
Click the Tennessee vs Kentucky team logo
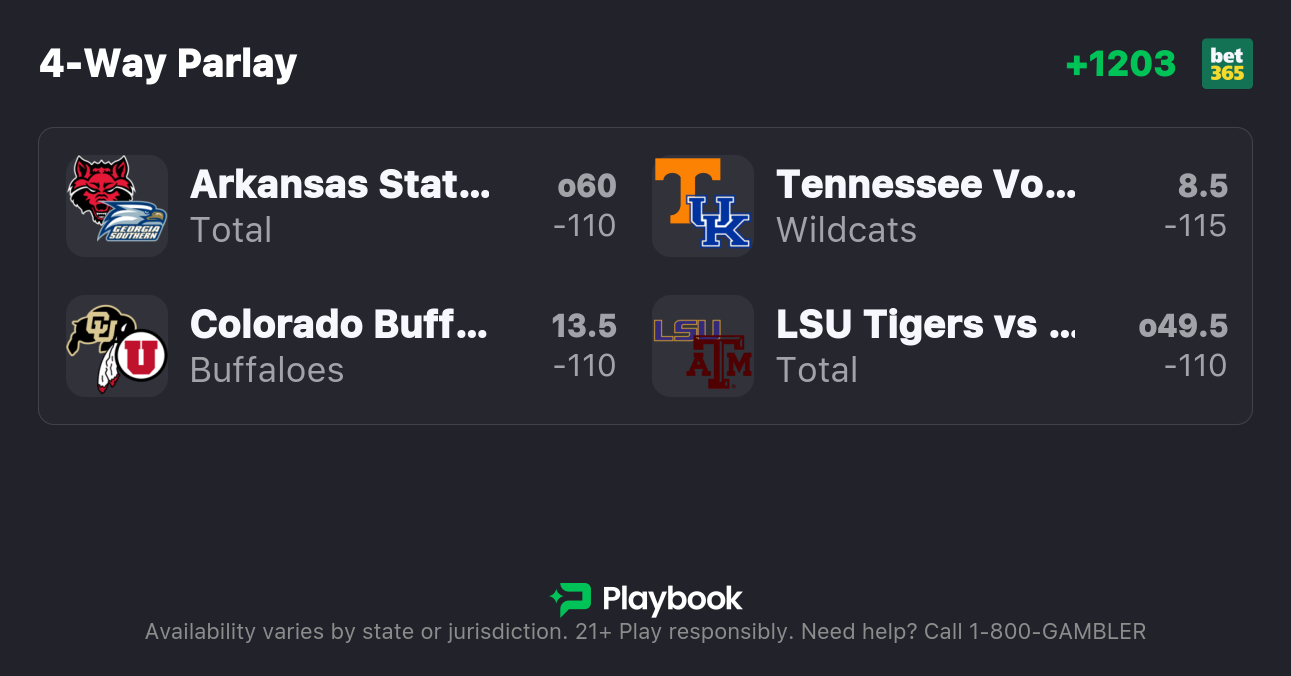702,206
